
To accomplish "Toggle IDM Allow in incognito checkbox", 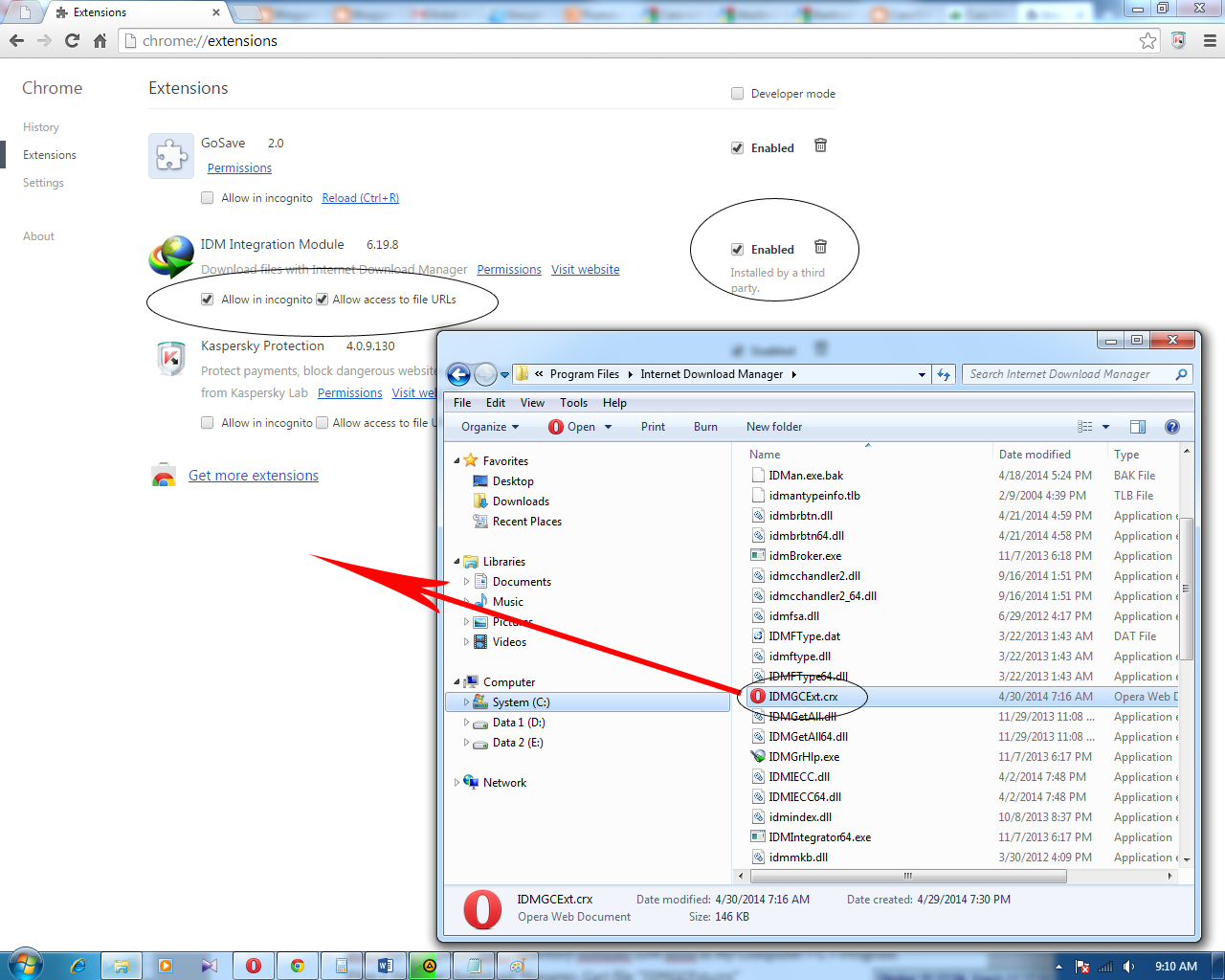I will (x=207, y=300).
